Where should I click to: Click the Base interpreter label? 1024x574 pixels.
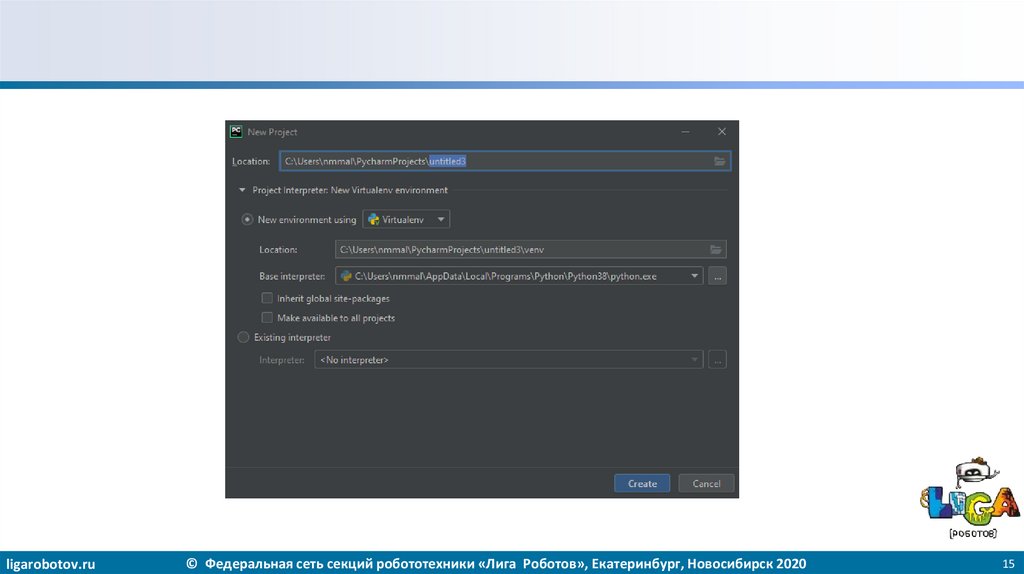tap(292, 276)
